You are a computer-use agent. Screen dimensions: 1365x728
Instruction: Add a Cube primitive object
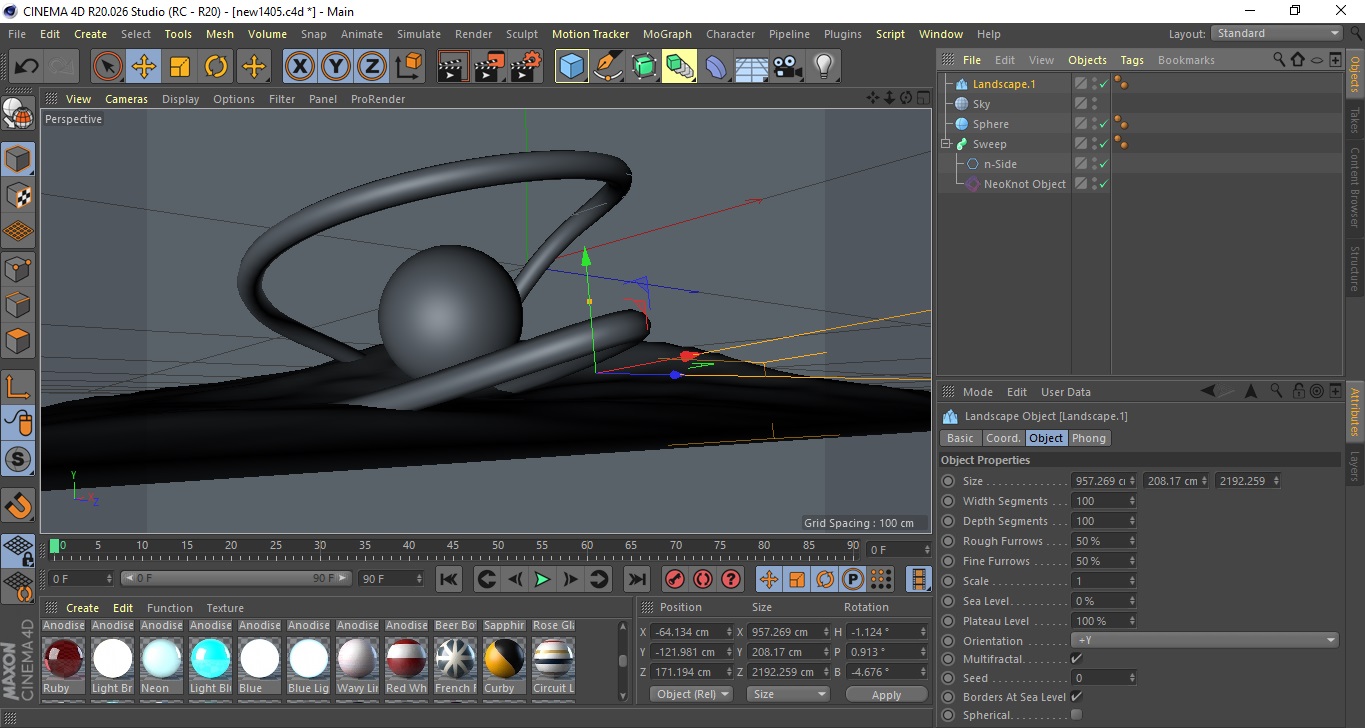pos(572,67)
